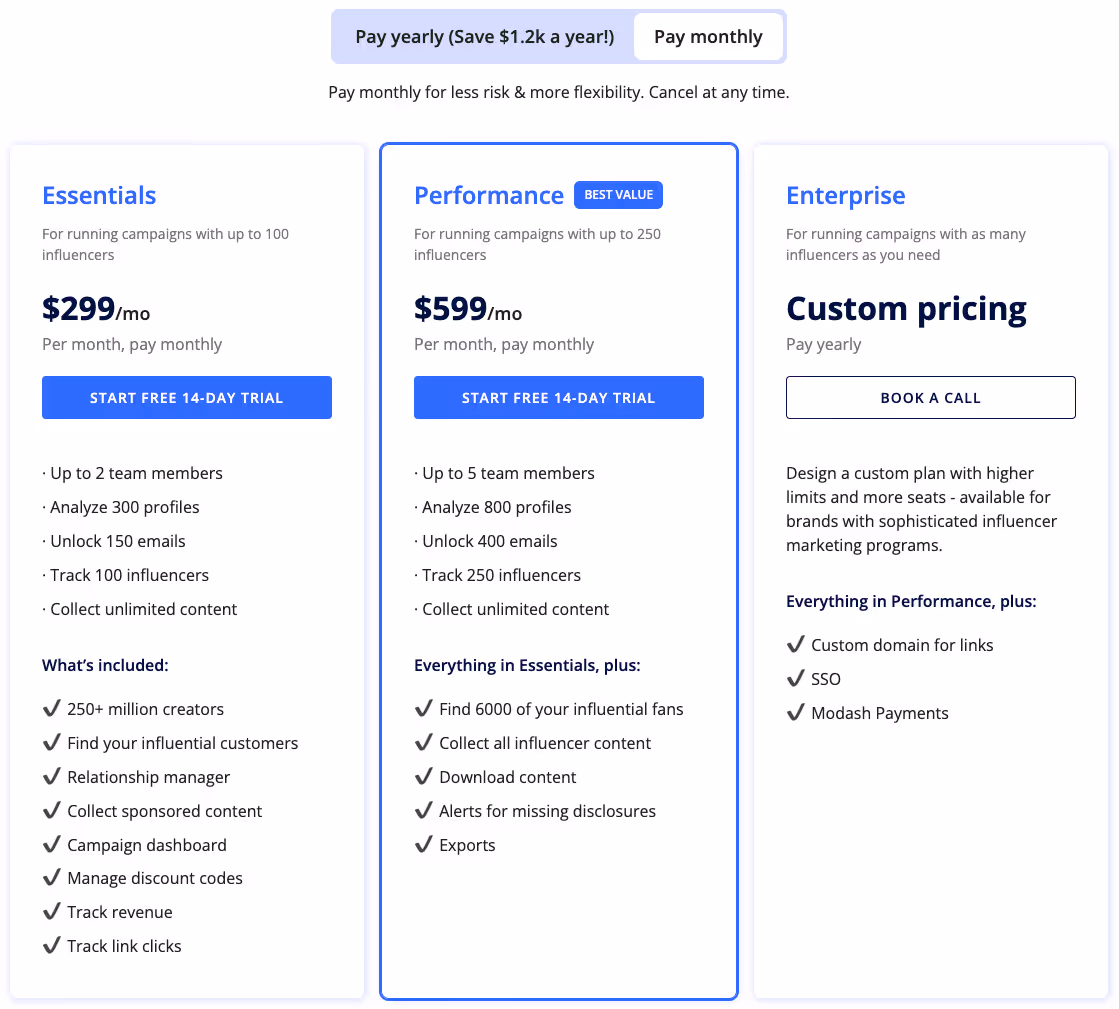
Task: Click the $599/mo price text
Action: click(x=468, y=310)
